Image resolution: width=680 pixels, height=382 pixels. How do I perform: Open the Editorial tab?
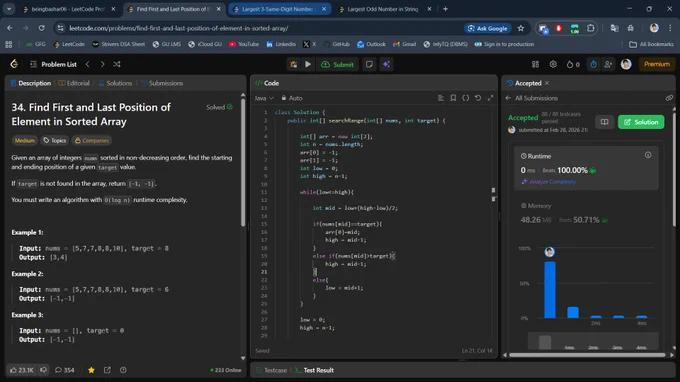click(74, 83)
